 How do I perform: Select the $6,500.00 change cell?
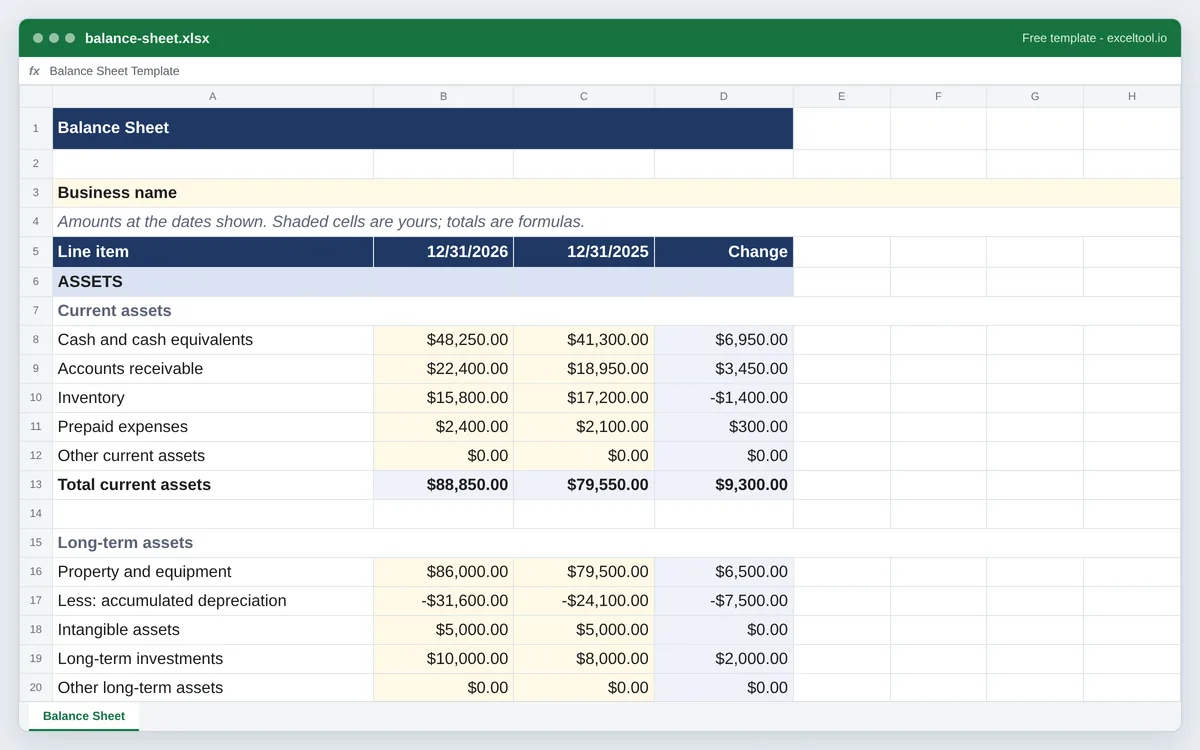[724, 572]
